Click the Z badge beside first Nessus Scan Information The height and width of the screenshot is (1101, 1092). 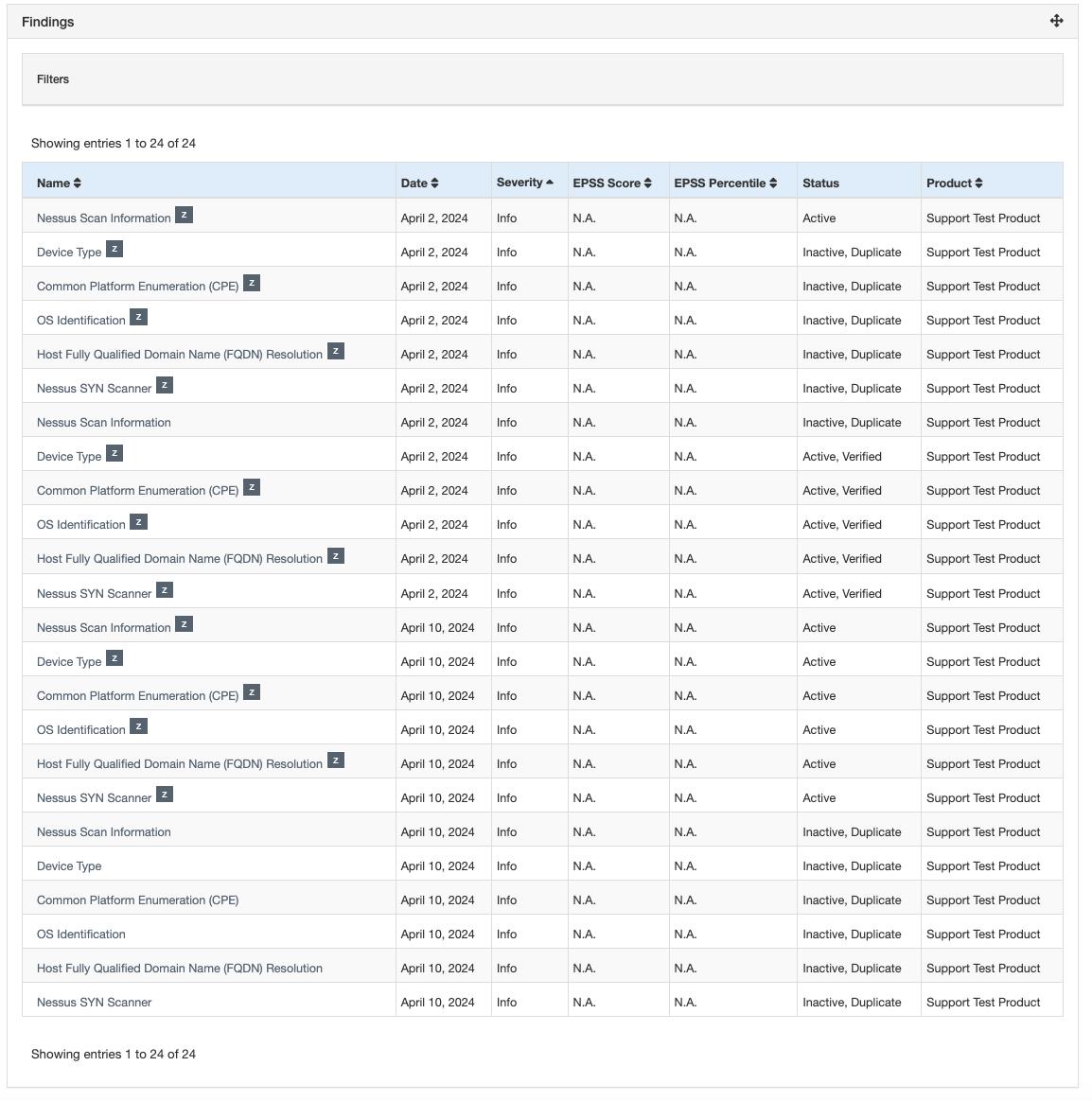(185, 216)
